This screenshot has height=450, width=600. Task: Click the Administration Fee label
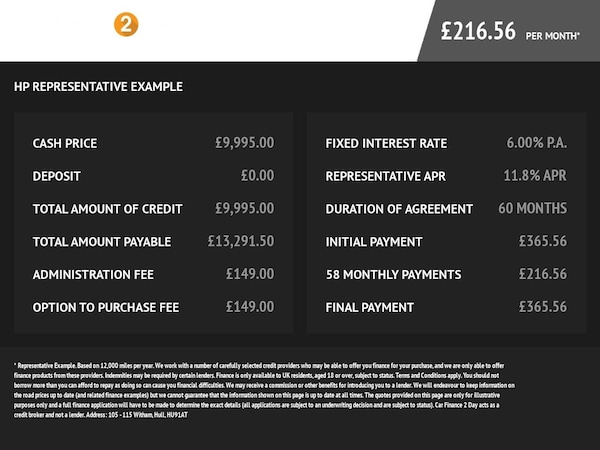pos(94,274)
